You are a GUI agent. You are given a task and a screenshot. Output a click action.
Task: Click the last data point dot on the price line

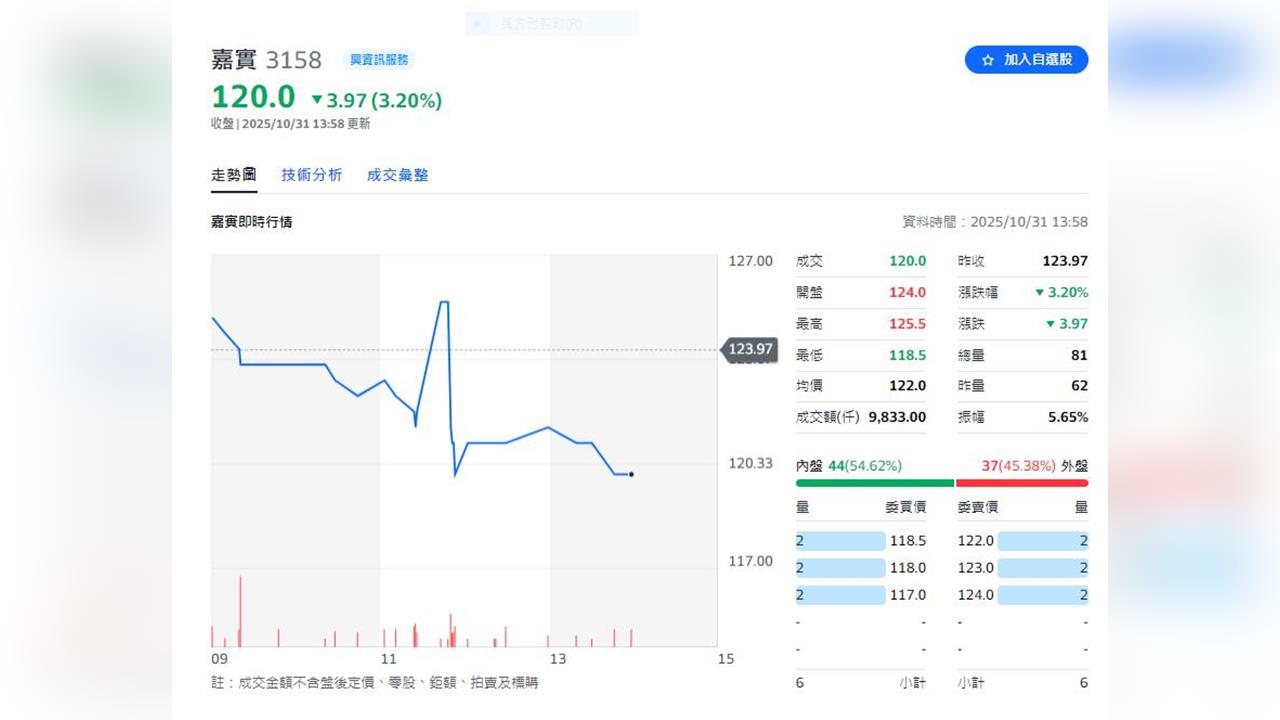coord(631,475)
